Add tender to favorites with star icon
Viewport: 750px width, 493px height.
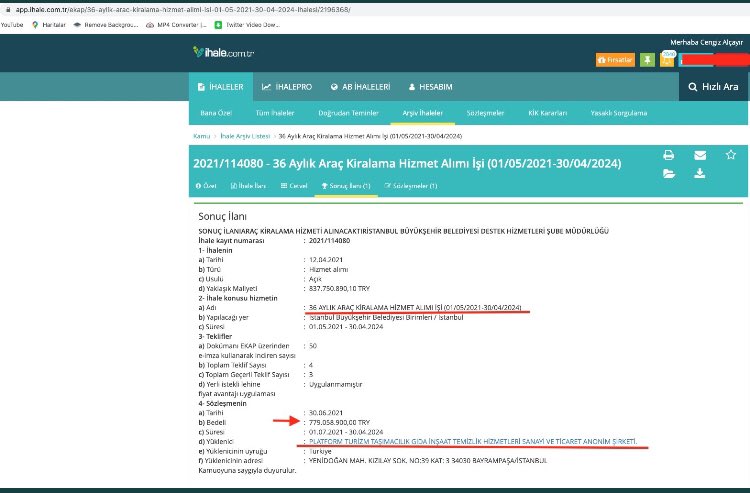click(x=730, y=154)
